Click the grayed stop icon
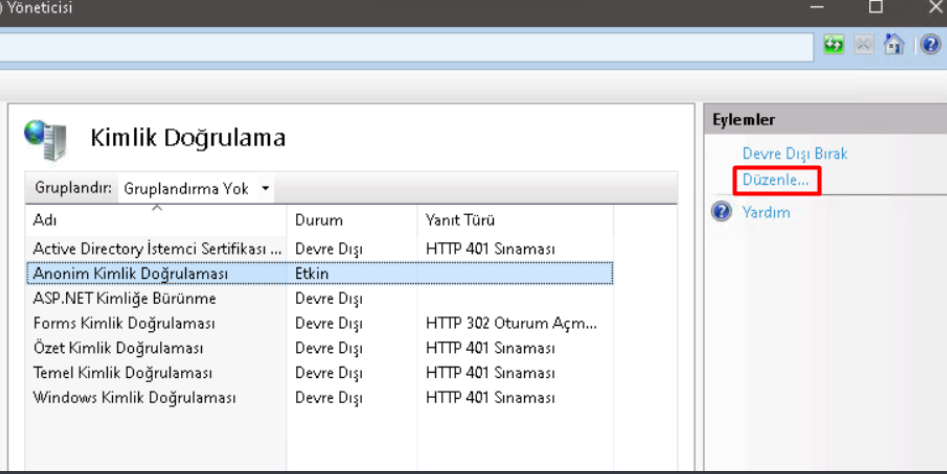Image resolution: width=947 pixels, height=474 pixels. (864, 45)
